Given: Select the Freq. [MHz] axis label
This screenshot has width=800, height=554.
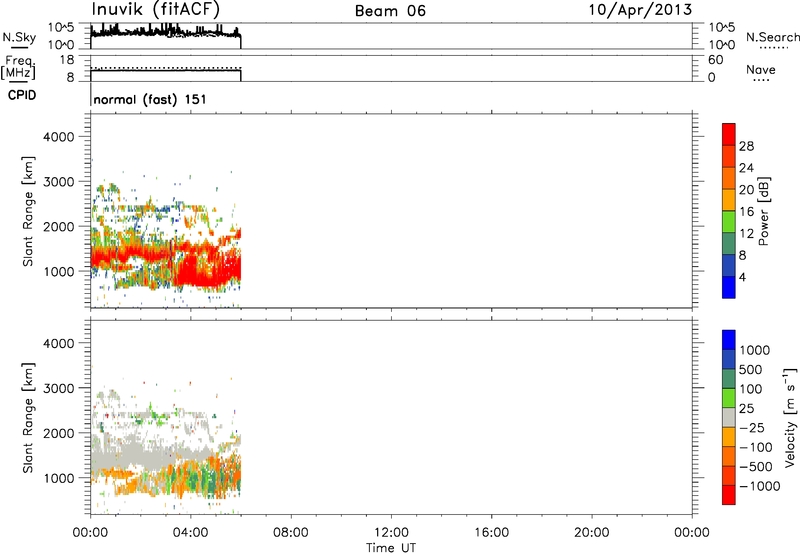Looking at the screenshot, I should 18,68.
